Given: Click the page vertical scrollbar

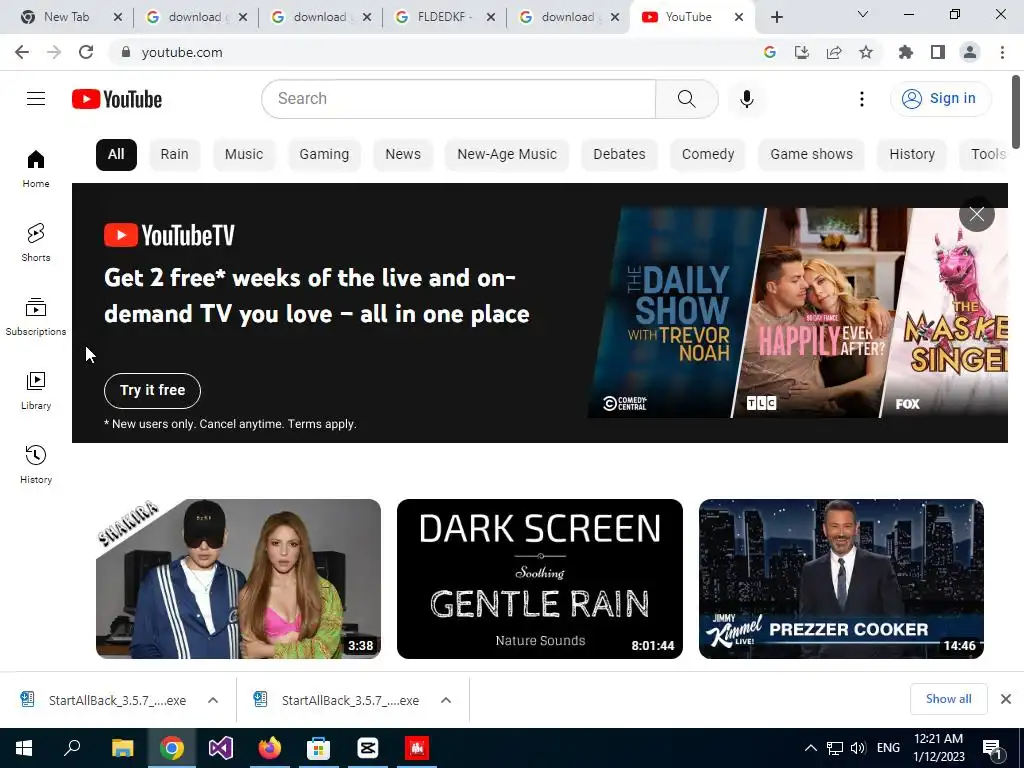Looking at the screenshot, I should [1016, 112].
